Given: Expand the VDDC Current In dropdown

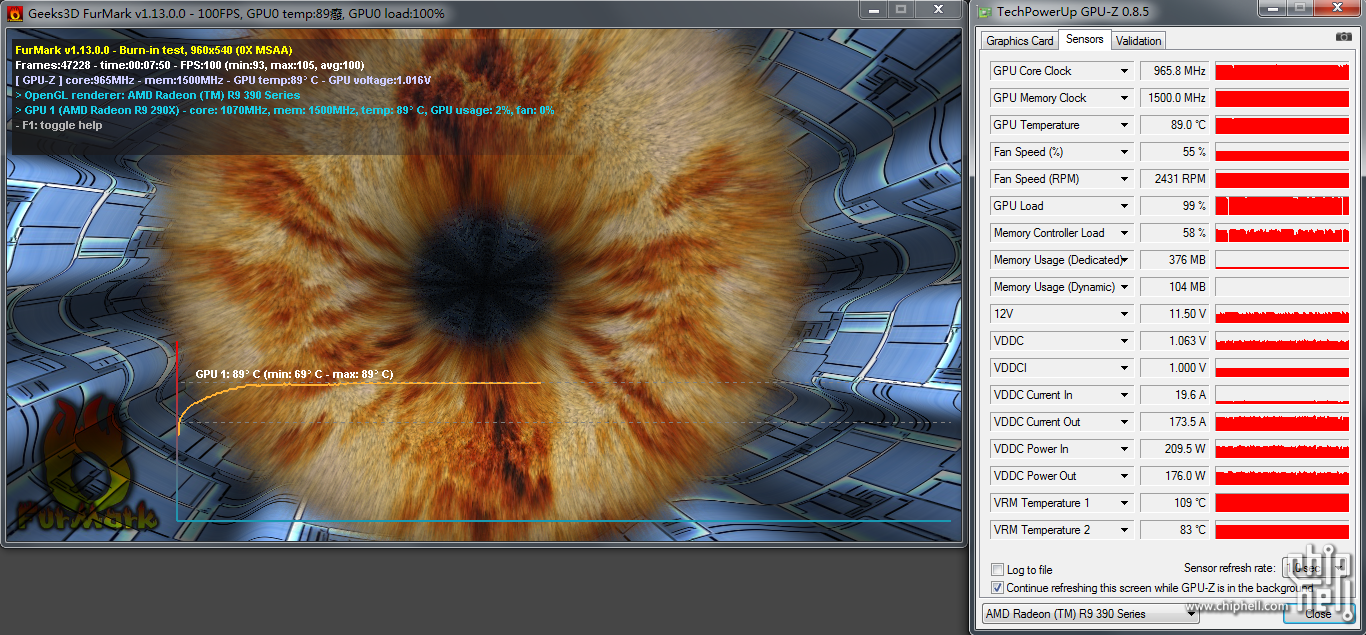Looking at the screenshot, I should [1124, 395].
